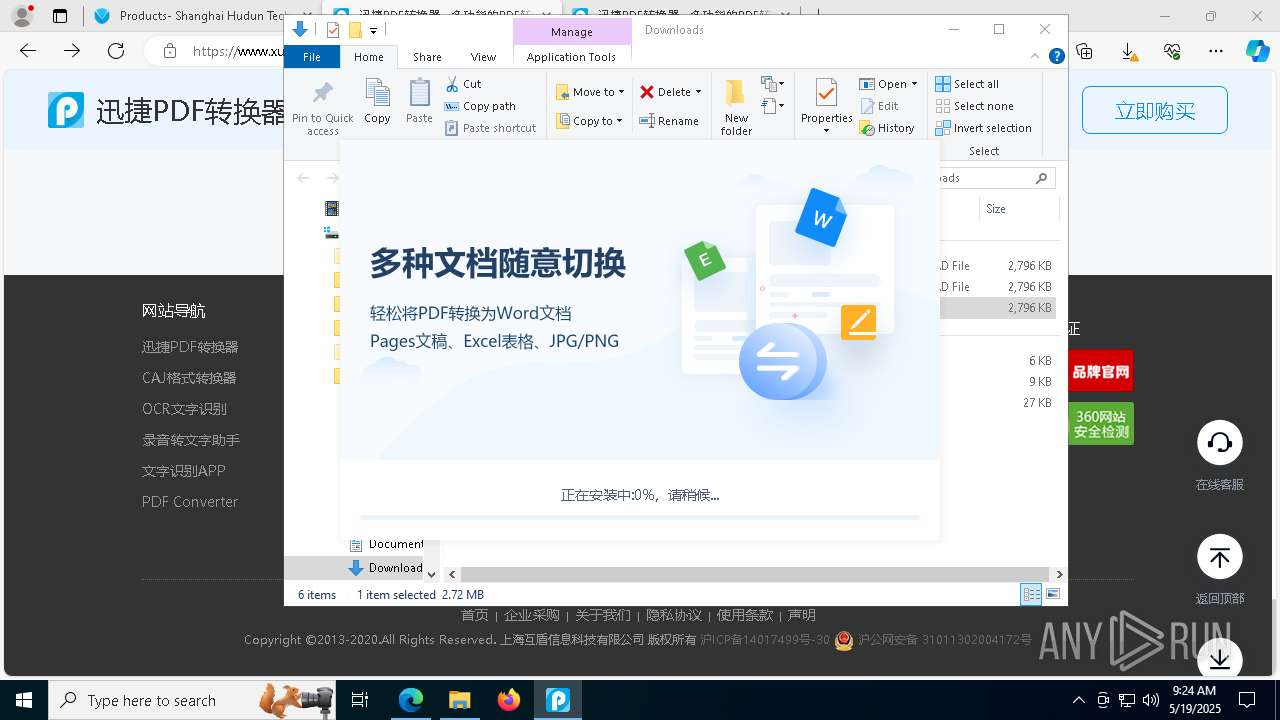Open History in the ribbon

tap(887, 128)
